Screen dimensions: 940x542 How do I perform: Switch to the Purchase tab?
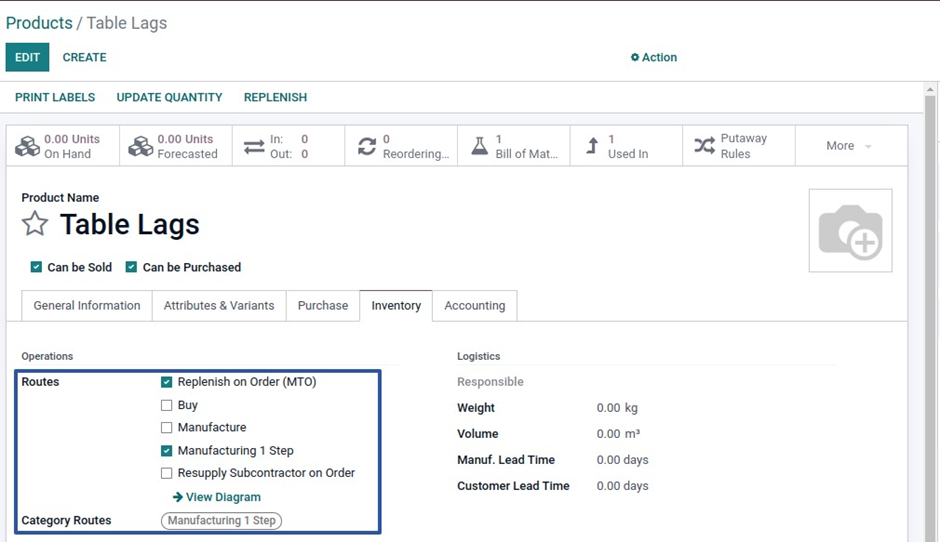pyautogui.click(x=323, y=306)
